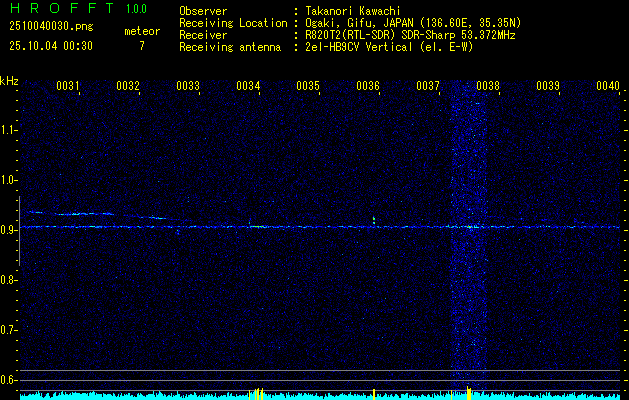Click the drifting trace above carrier near 0031
629x400 pixels.
click(84, 214)
